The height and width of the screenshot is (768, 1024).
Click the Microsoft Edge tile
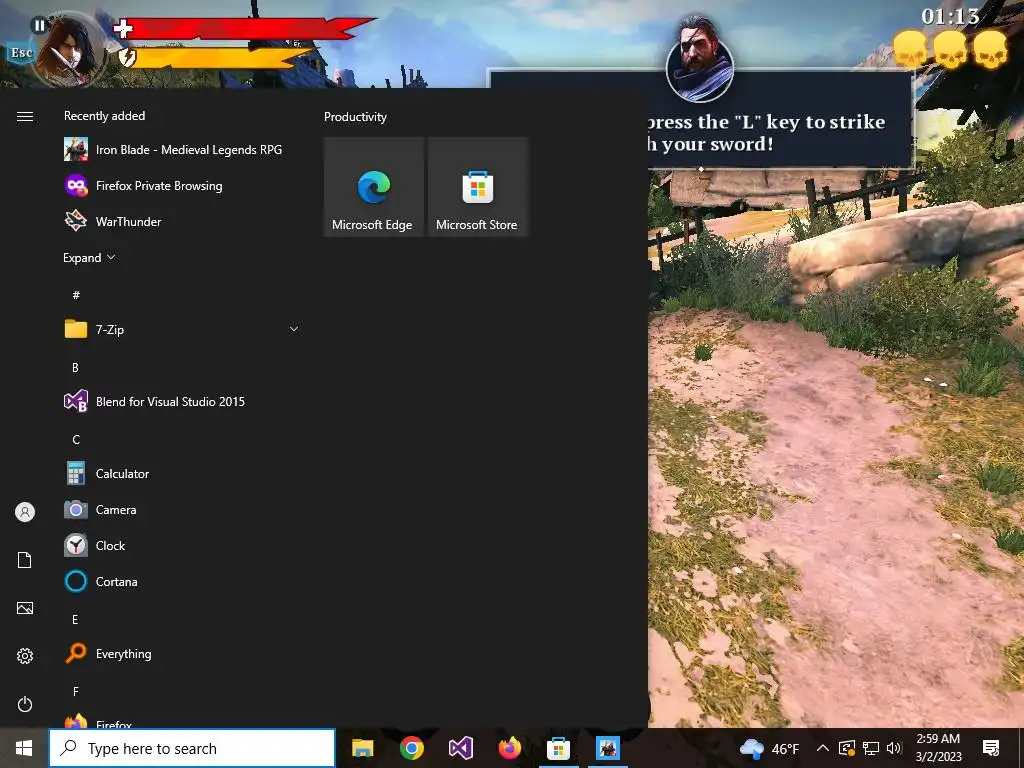click(x=374, y=187)
